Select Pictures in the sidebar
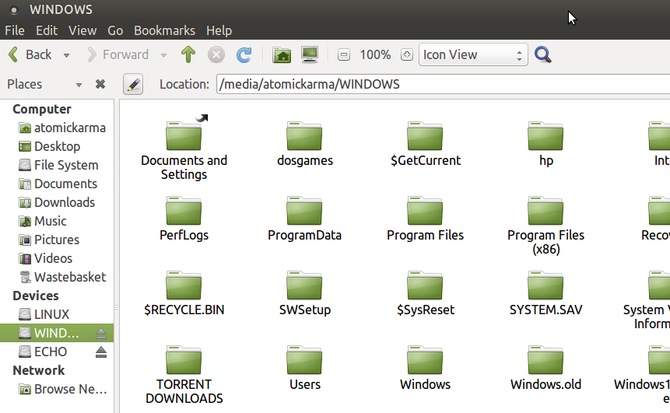 click(49, 240)
